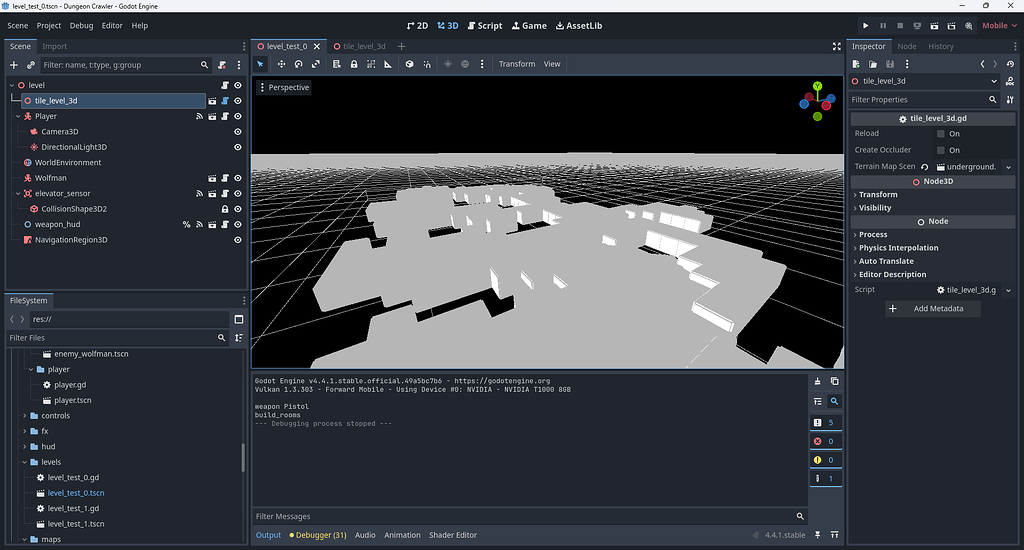Click the Filter Properties input field
The image size is (1024, 550).
pos(925,99)
